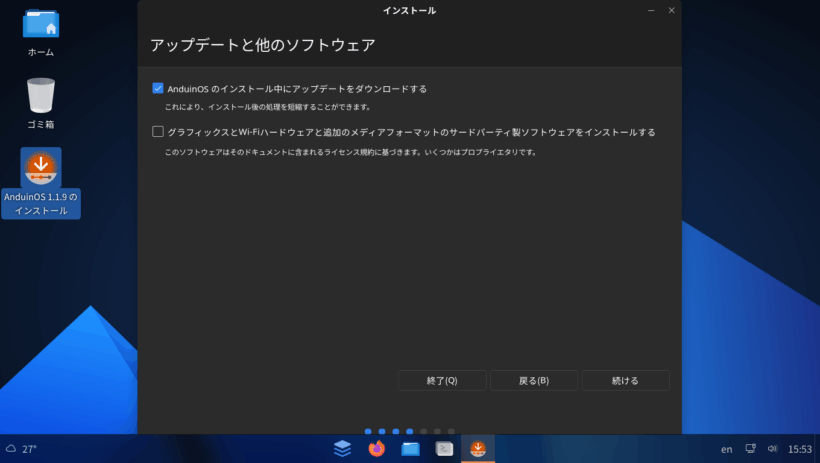820x463 pixels.
Task: Switch the 'en' keyboard input language indicator
Action: (x=726, y=449)
